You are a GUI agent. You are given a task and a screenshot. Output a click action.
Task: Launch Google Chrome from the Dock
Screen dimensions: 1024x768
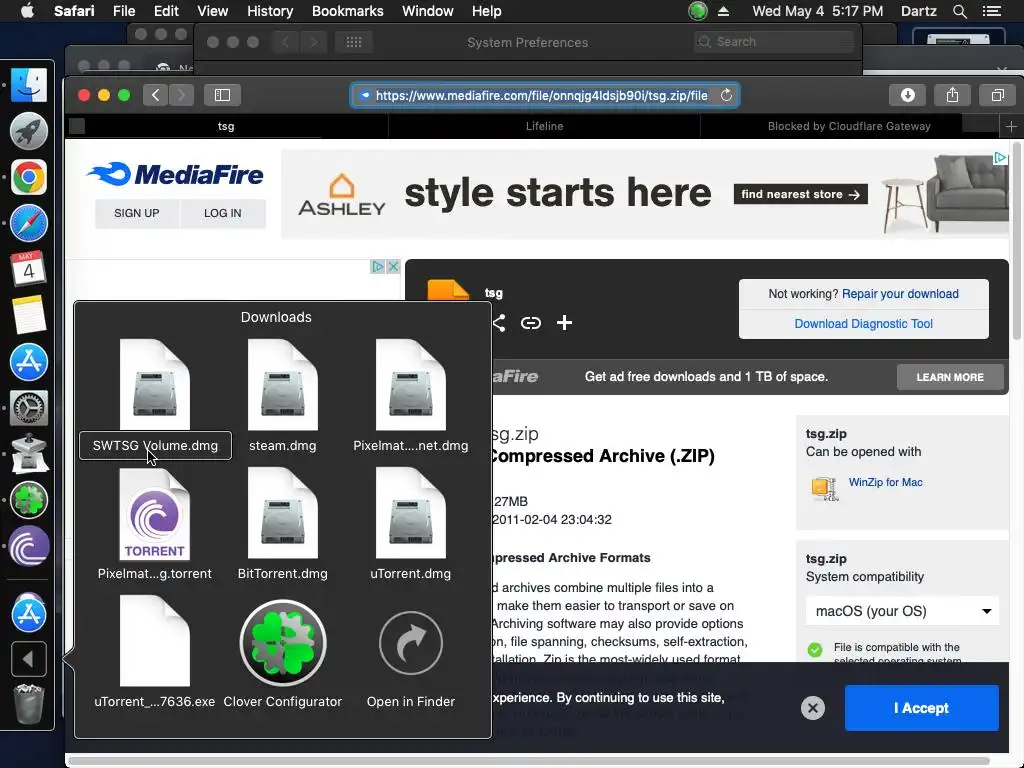coord(29,177)
